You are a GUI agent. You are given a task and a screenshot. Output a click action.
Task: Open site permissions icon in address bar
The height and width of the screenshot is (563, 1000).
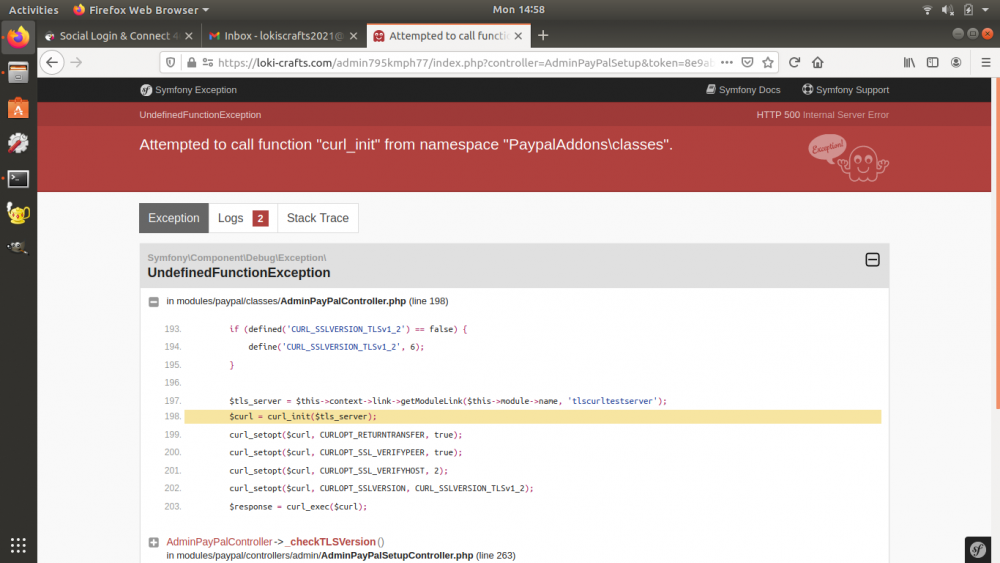pos(208,62)
